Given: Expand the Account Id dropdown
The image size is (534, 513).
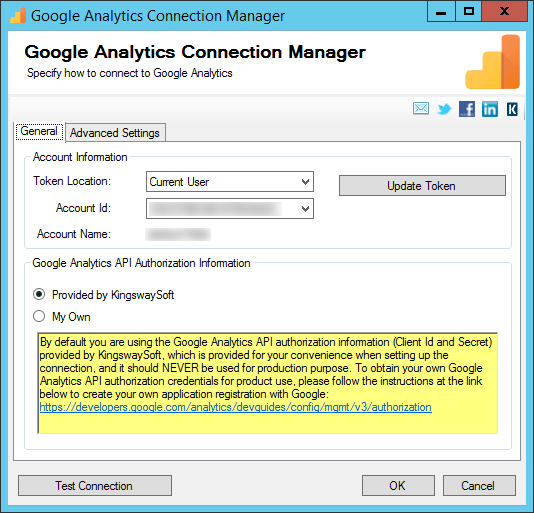Looking at the screenshot, I should point(230,208).
